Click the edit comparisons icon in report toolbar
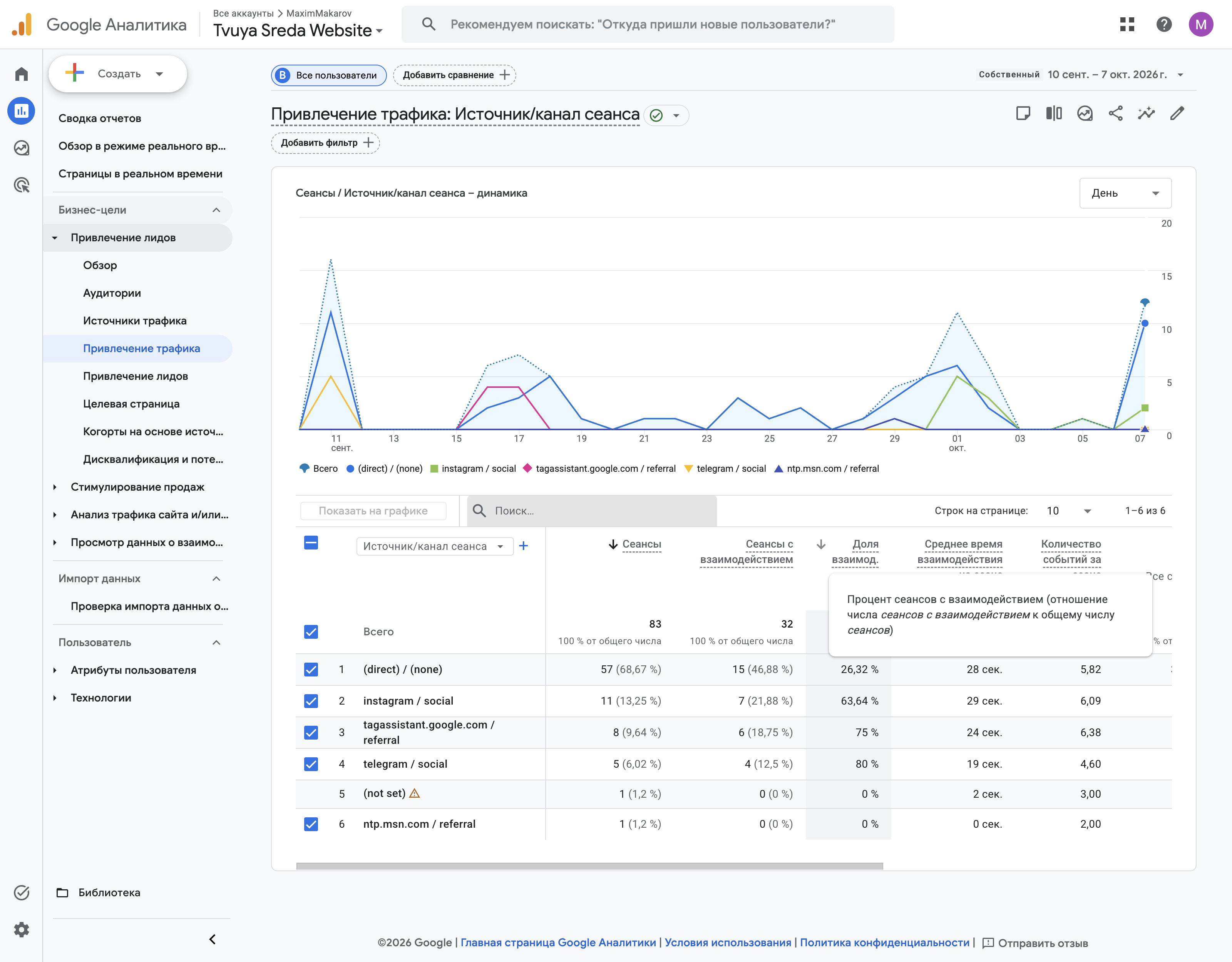This screenshot has height=962, width=1232. point(1054,114)
